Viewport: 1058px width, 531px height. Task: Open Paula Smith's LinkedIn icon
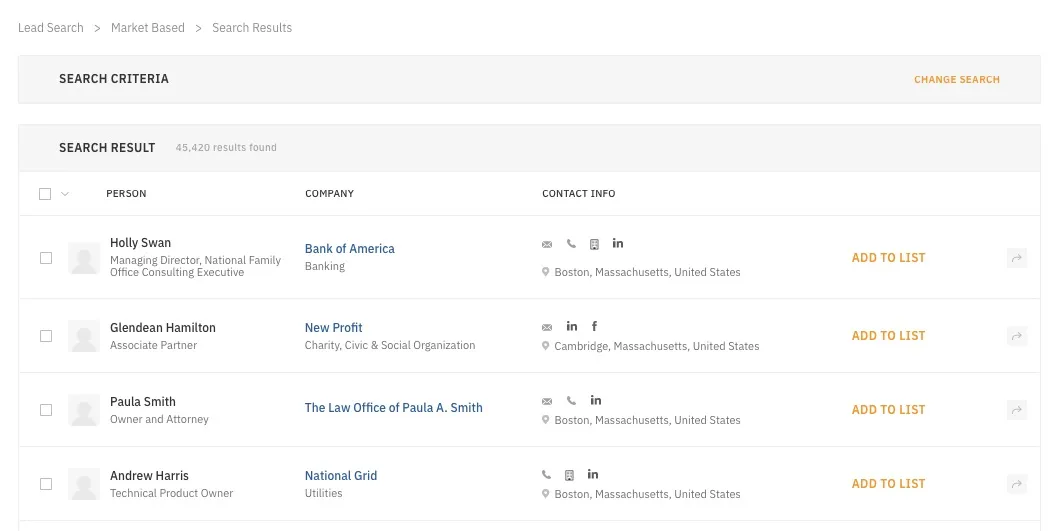[x=596, y=400]
